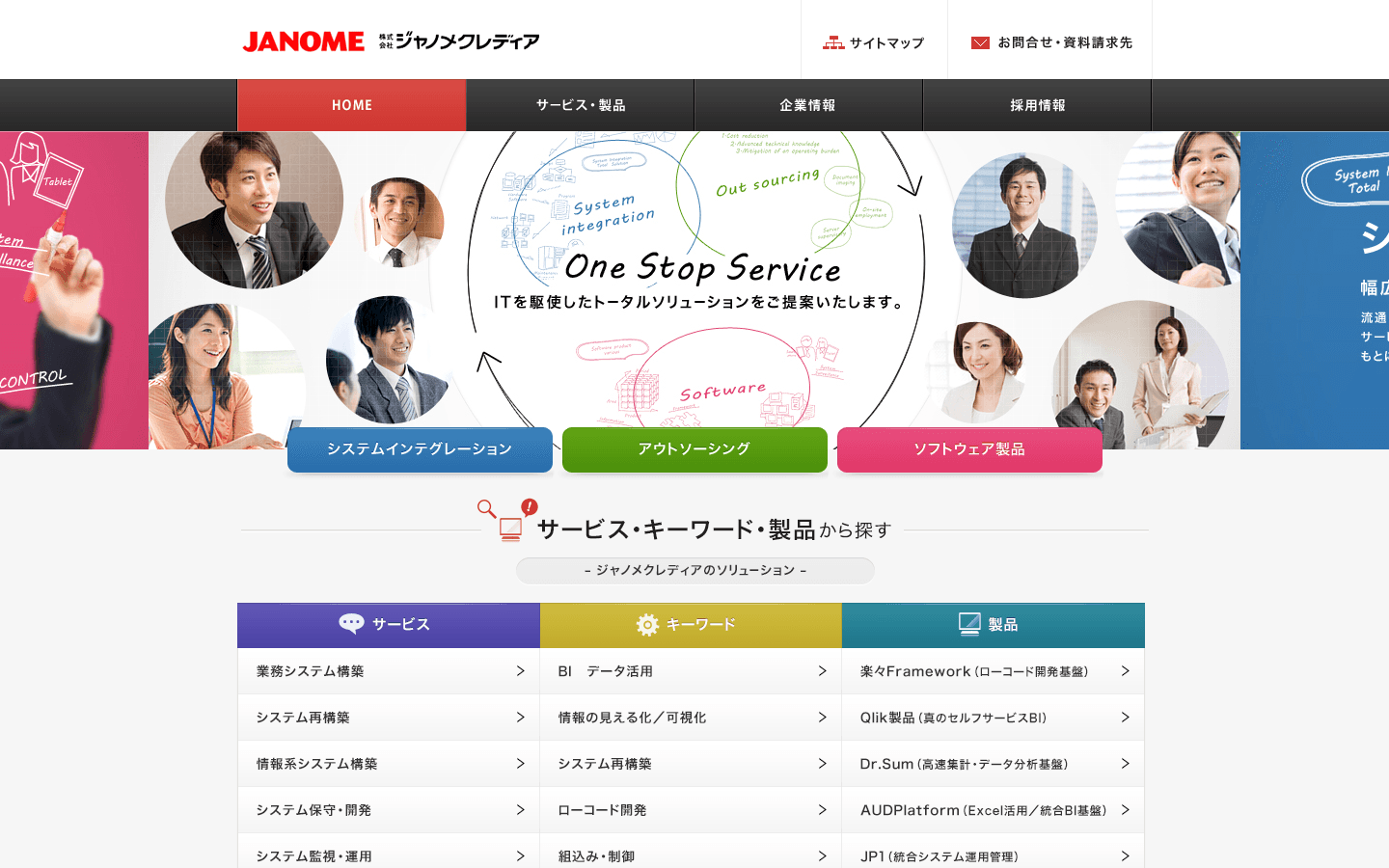Expand the BI データ活用 row arrow
Screen dimensions: 1389x868
pyautogui.click(x=823, y=671)
